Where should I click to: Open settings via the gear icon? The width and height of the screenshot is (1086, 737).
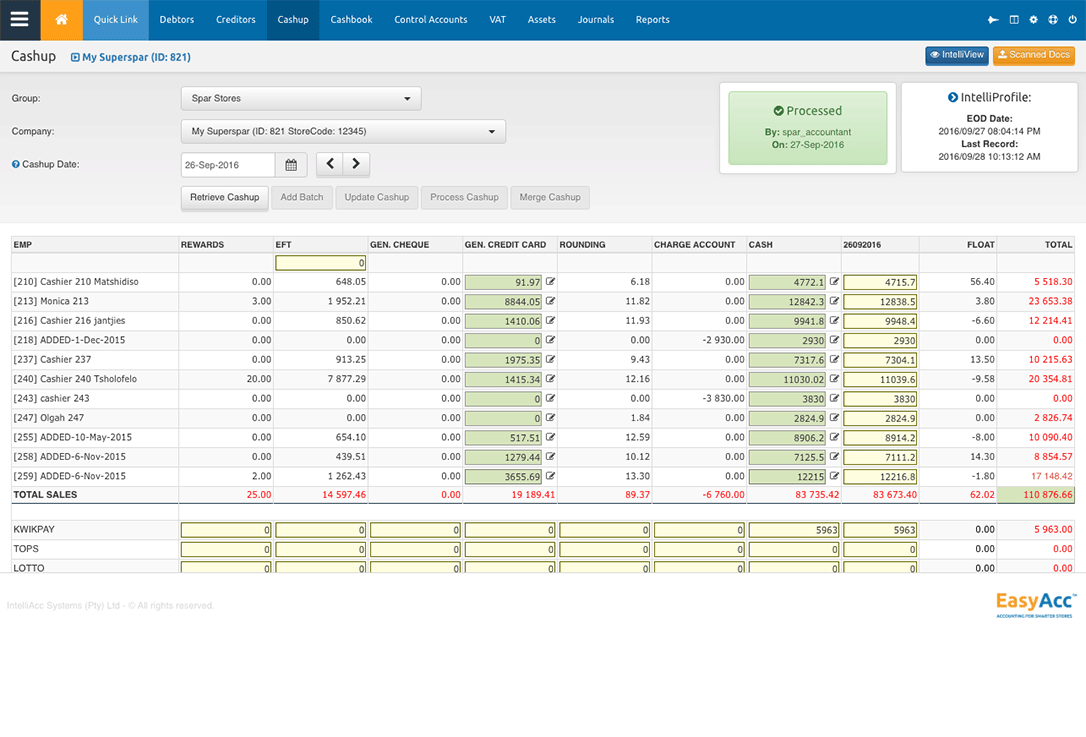point(1033,19)
